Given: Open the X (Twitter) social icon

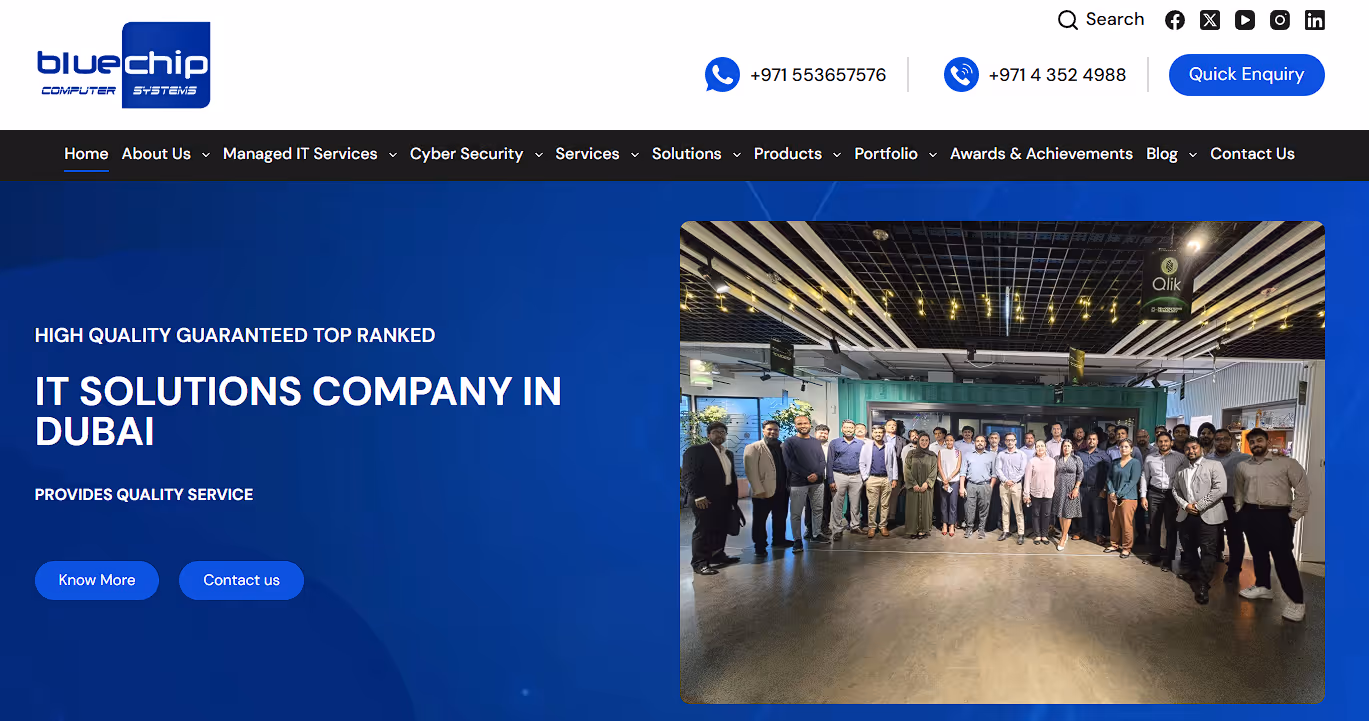Looking at the screenshot, I should tap(1210, 20).
